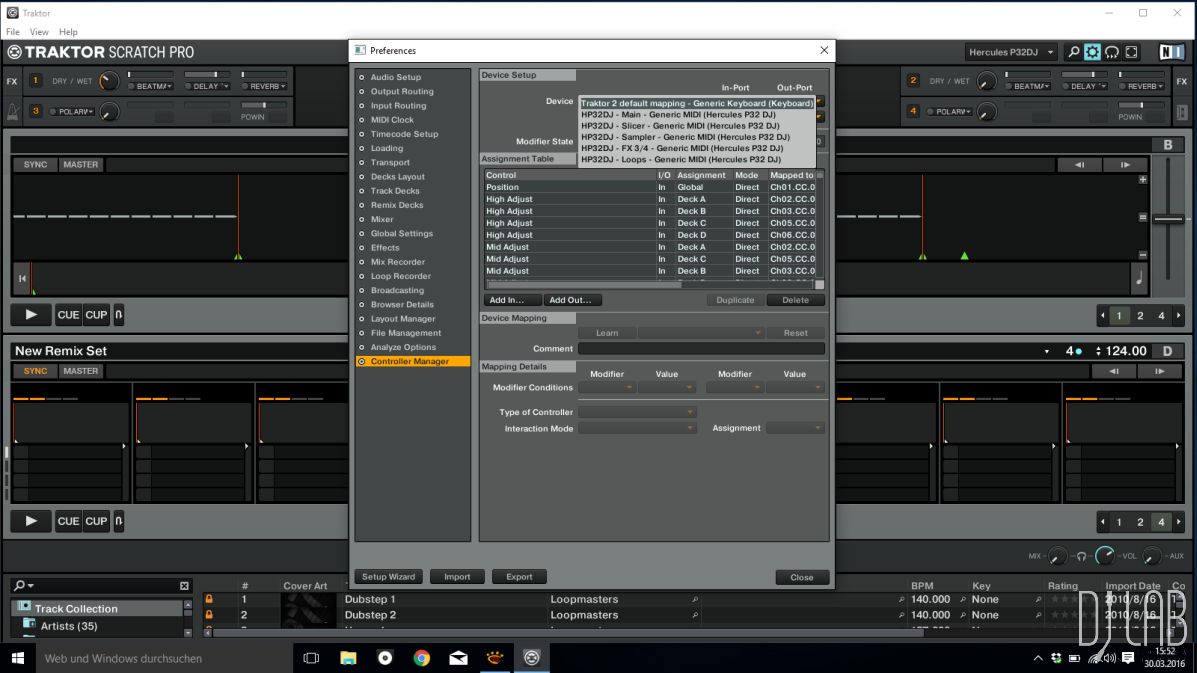
Task: Open the Type of Controller dropdown
Action: point(637,412)
